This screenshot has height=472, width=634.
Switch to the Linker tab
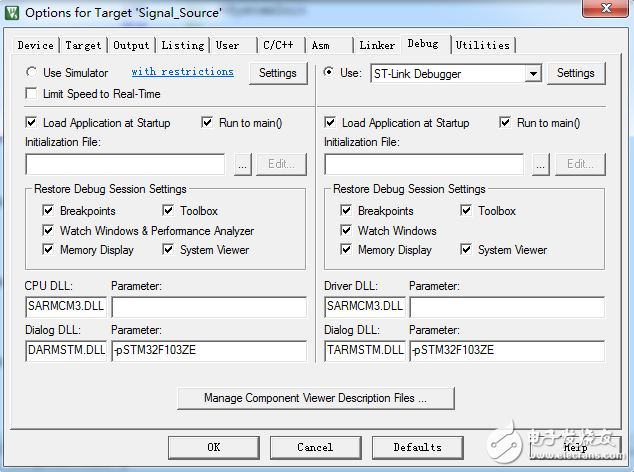pos(377,45)
